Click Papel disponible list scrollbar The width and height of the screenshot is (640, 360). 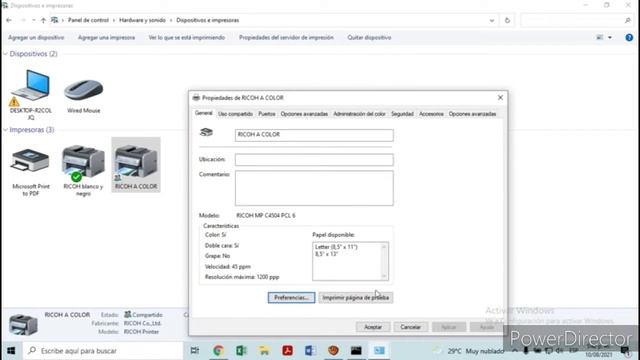[x=384, y=261]
